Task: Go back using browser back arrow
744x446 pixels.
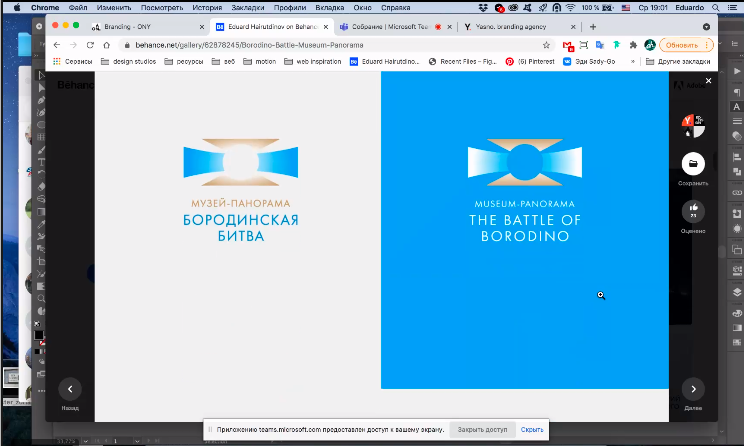Action: [x=57, y=45]
